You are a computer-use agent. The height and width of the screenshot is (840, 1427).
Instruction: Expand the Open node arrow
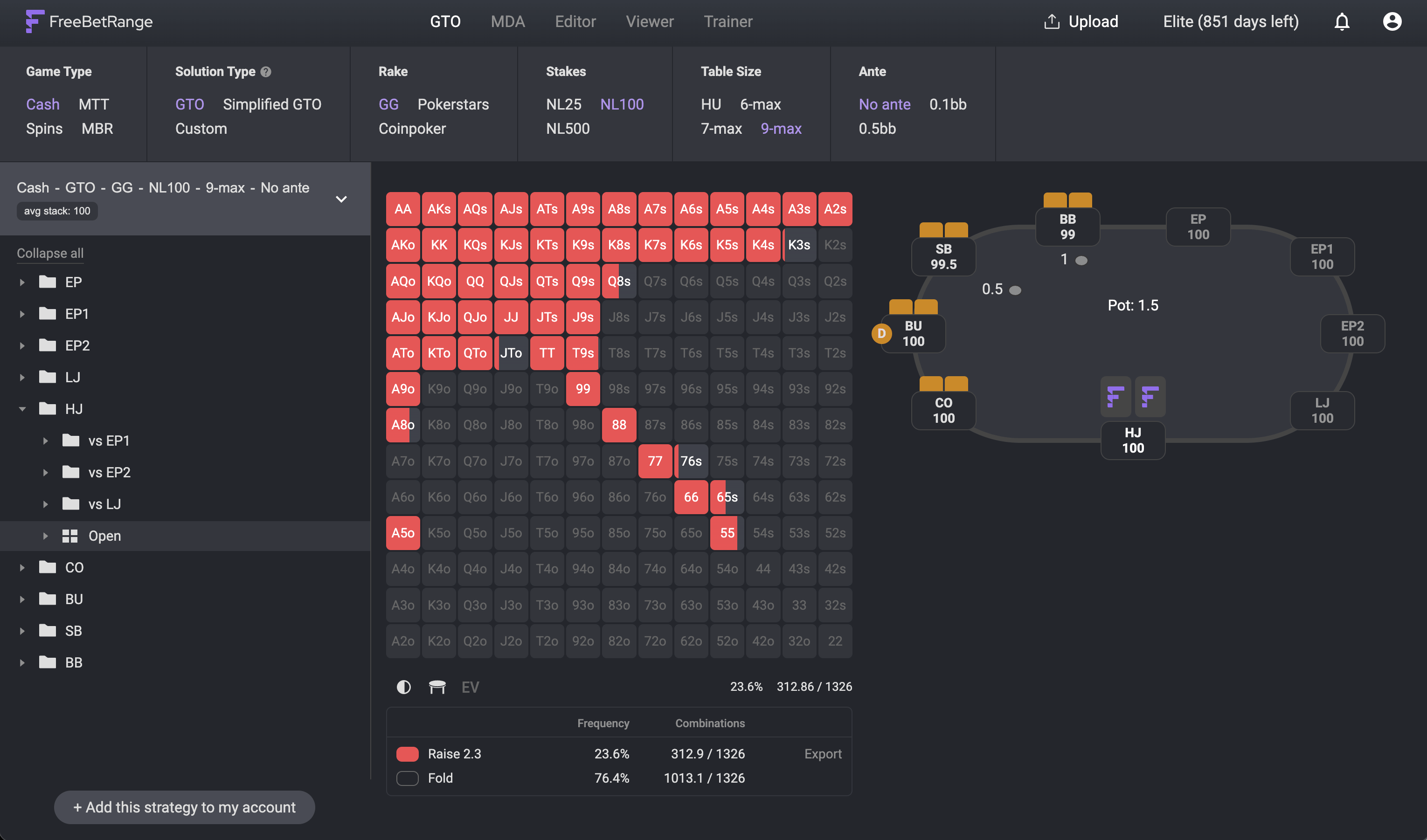[x=45, y=536]
